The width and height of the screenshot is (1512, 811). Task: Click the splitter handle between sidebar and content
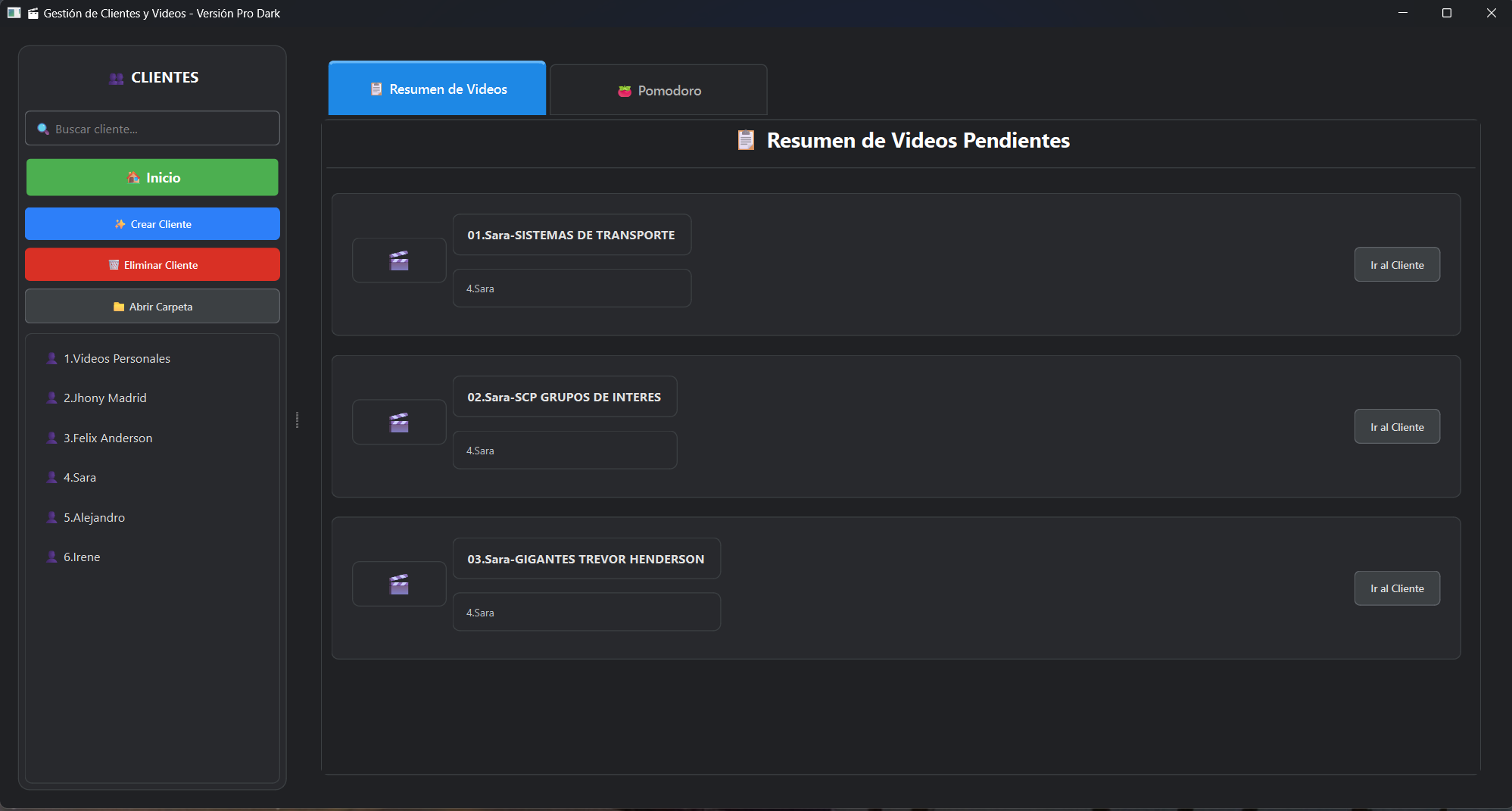(x=297, y=420)
